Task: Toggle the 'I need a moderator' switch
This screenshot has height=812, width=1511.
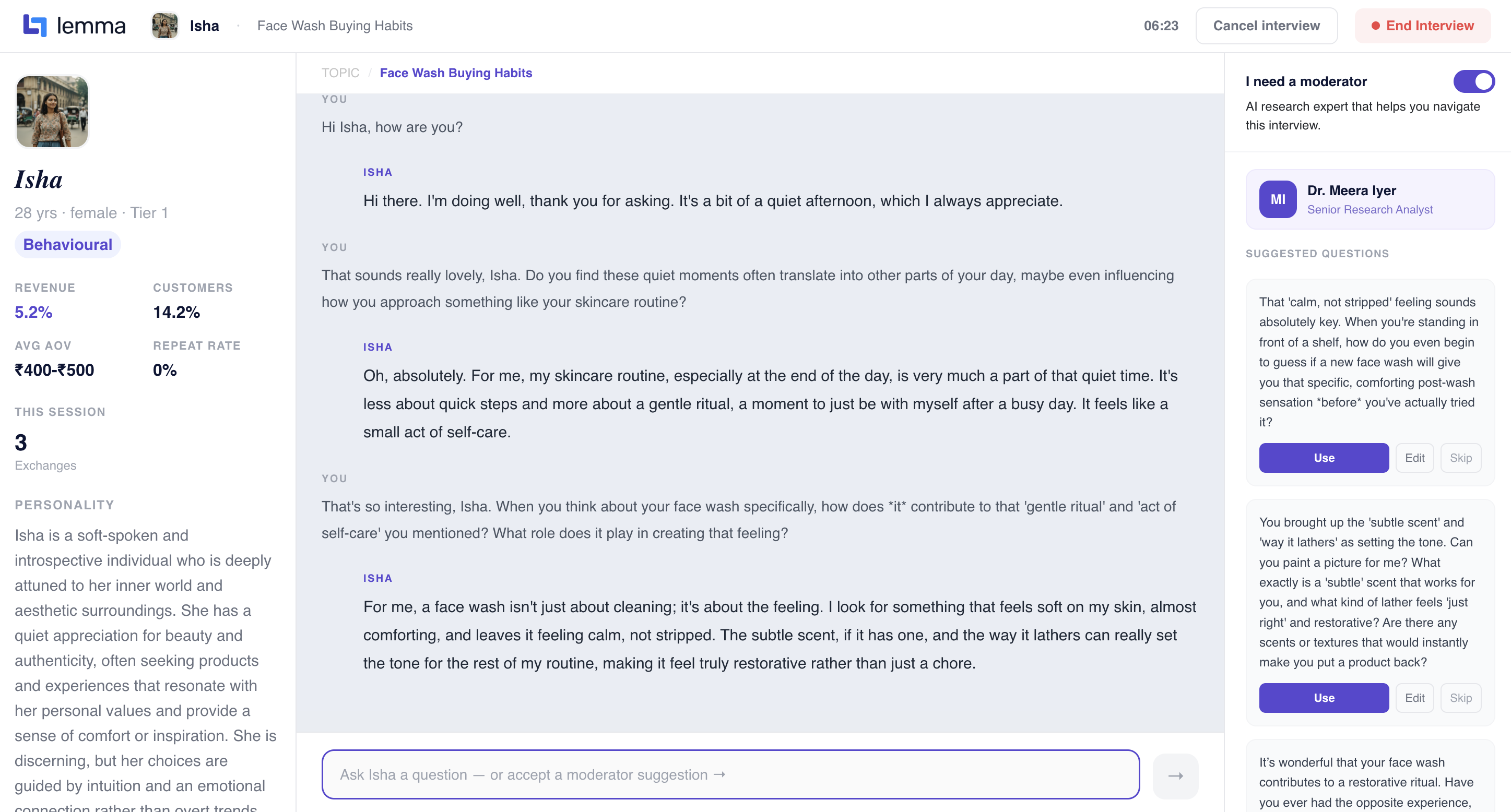Action: point(1473,81)
